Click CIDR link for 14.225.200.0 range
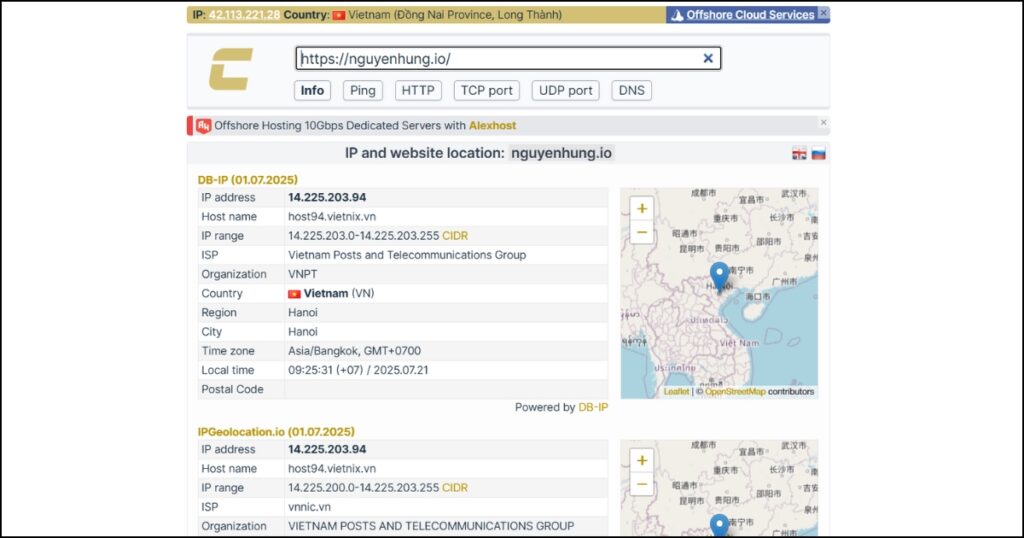 (x=455, y=488)
